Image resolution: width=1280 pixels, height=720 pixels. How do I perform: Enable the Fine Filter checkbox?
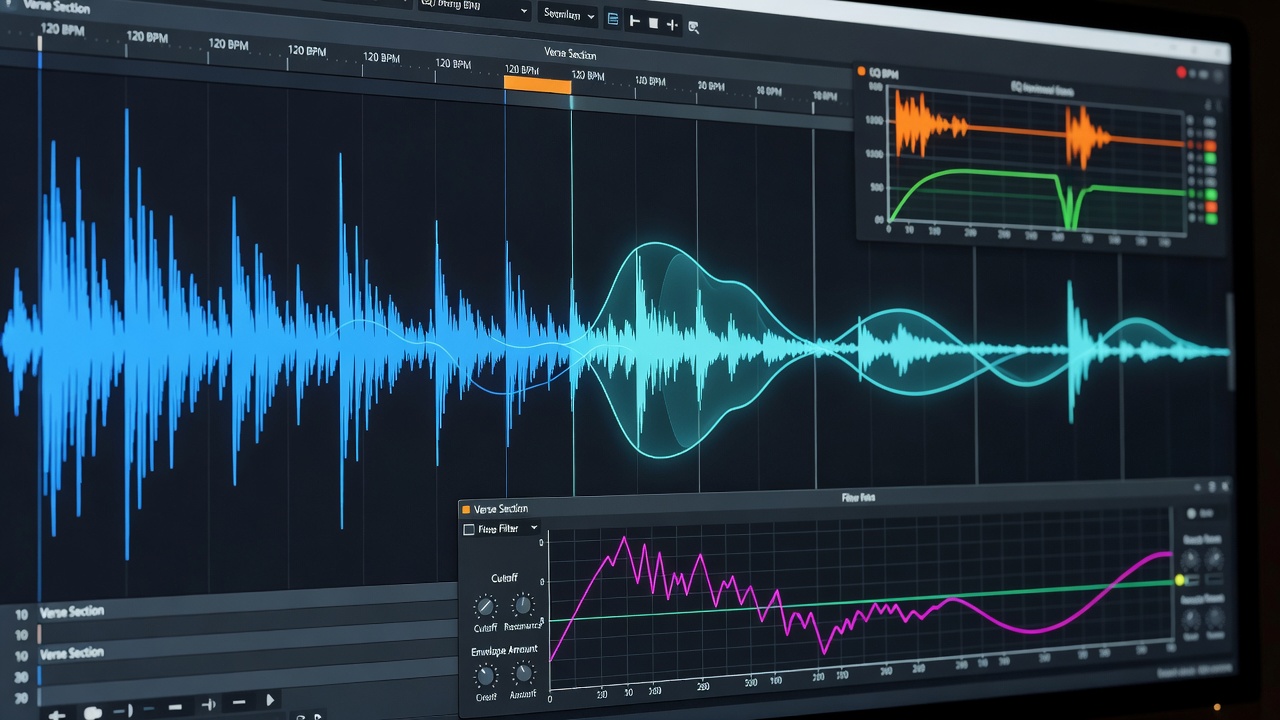[469, 529]
